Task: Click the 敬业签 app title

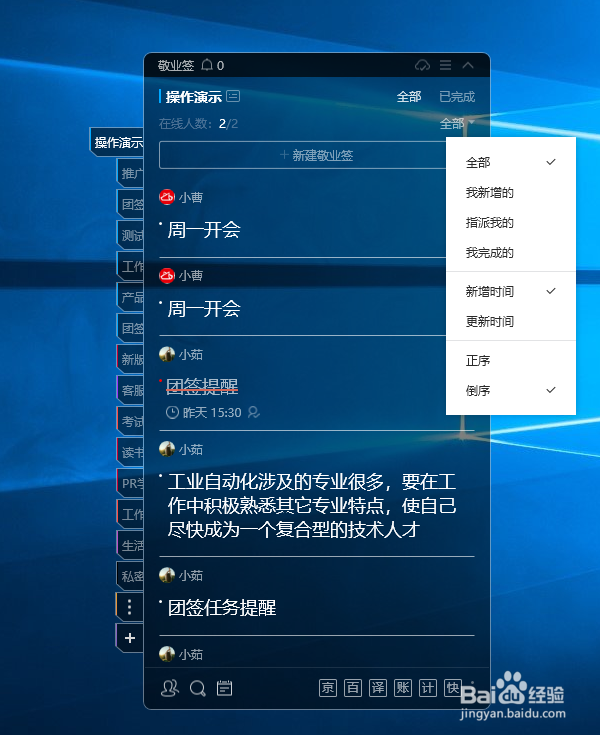Action: pyautogui.click(x=176, y=65)
